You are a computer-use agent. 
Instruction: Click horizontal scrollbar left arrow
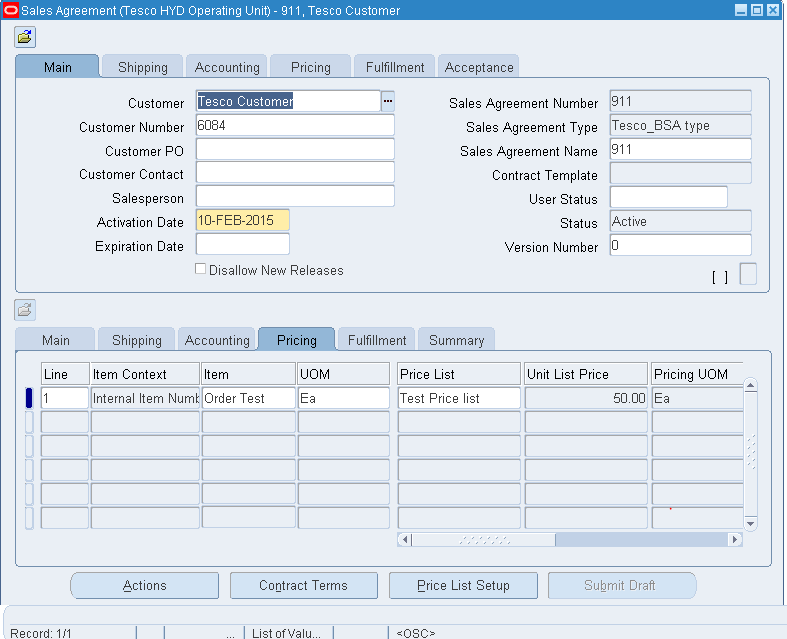coord(405,540)
